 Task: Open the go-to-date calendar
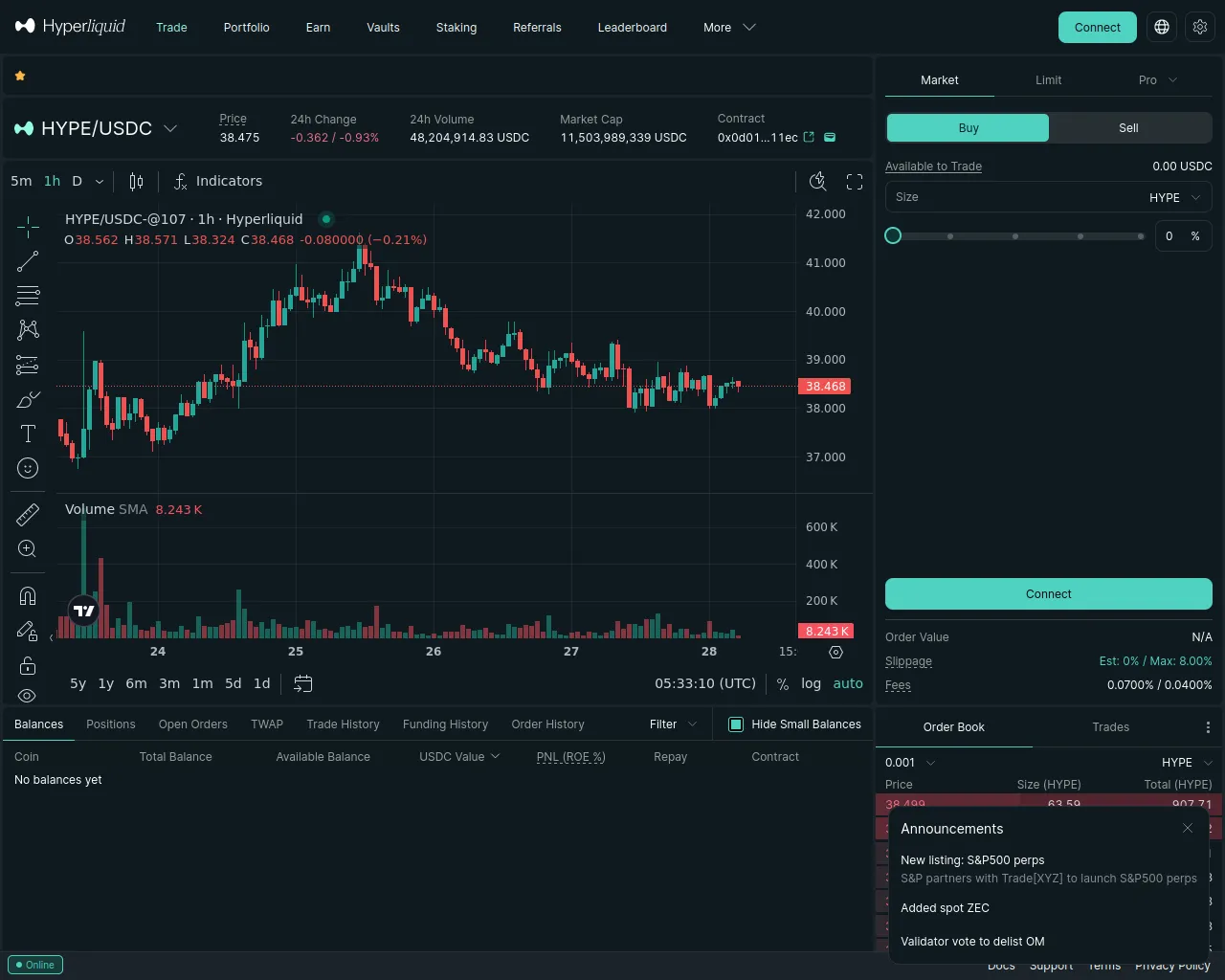[x=303, y=683]
